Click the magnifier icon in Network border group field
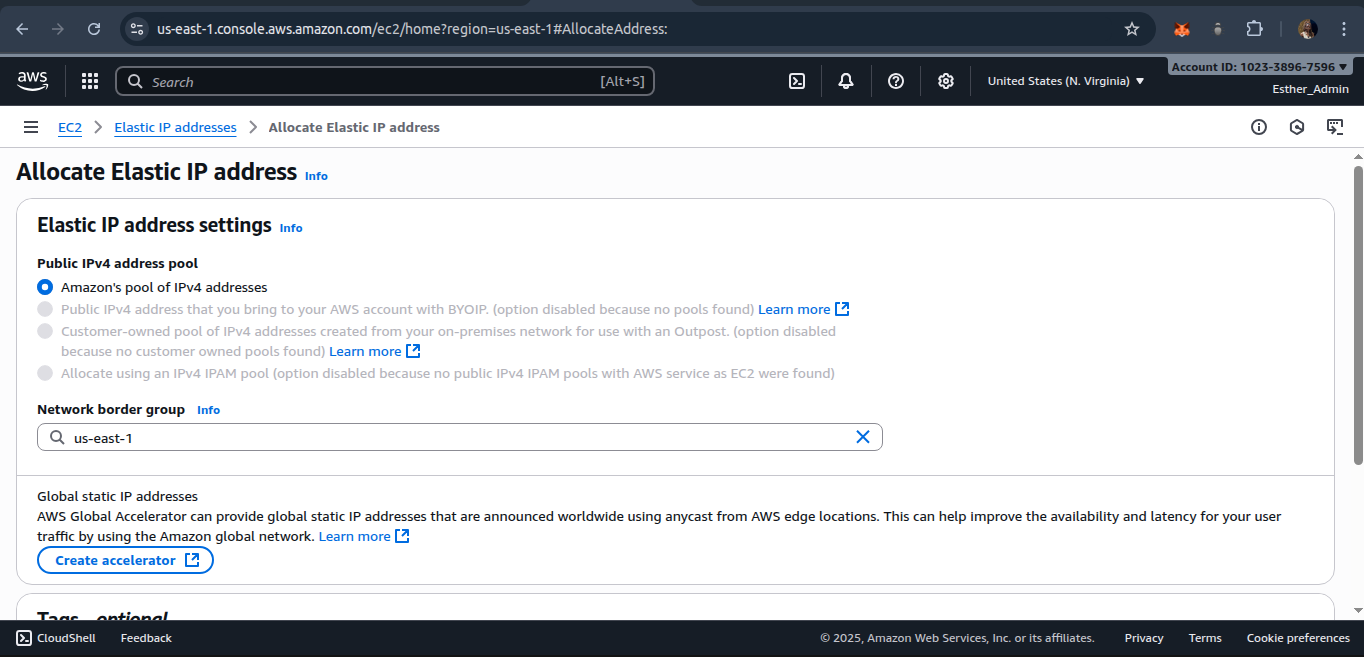Screen dimensions: 1364x657 55,437
